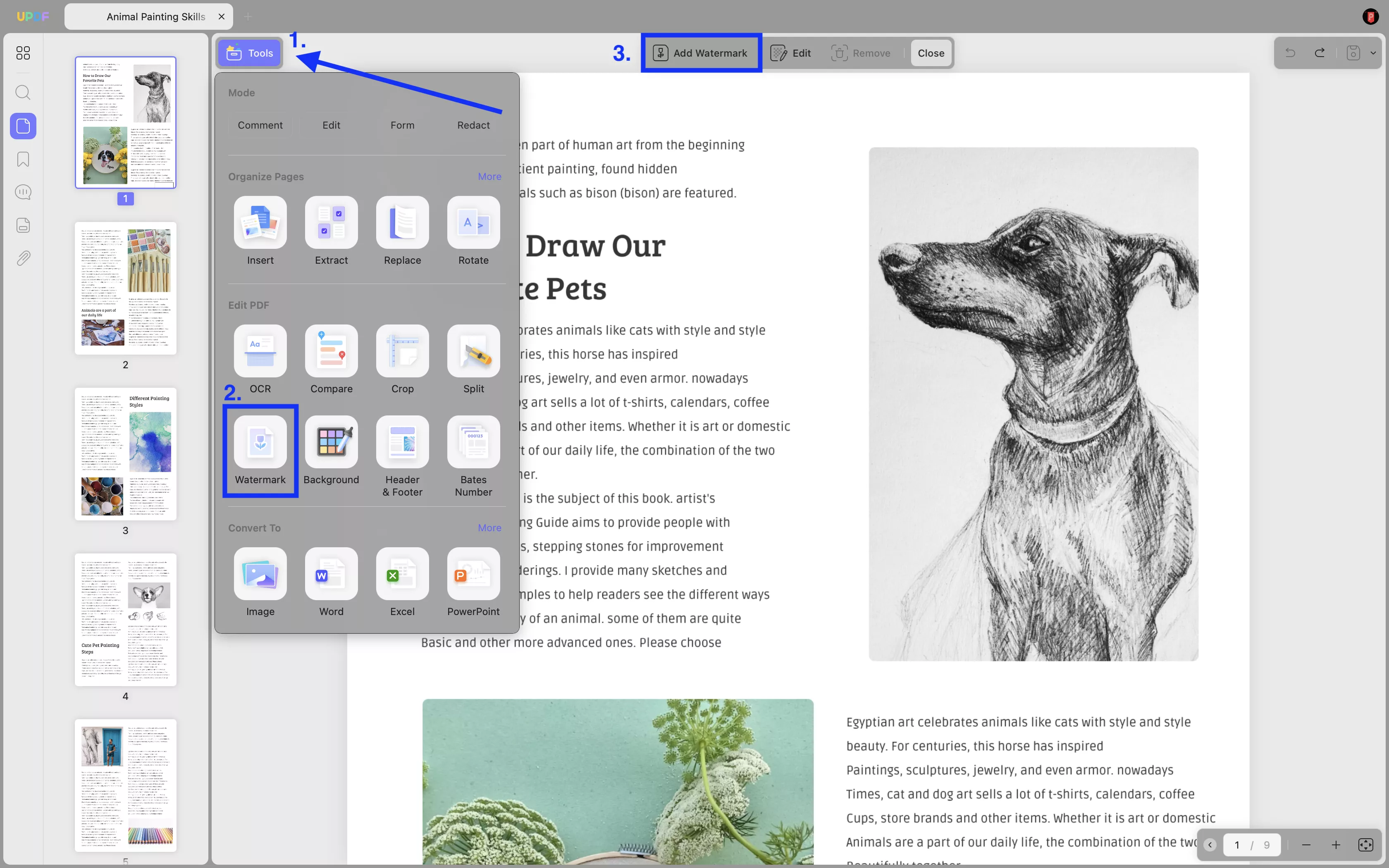
Task: Select page 2 thumbnail
Action: click(125, 288)
